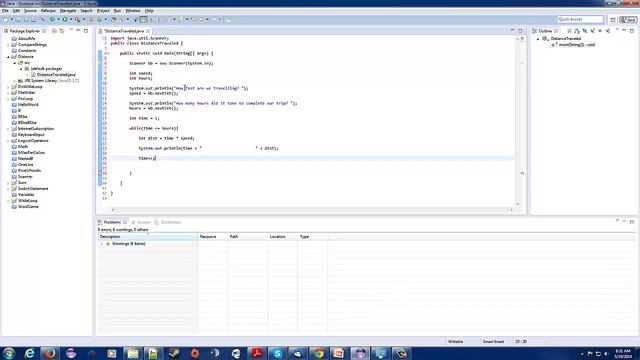Screen dimensions: 640x360
Task: Click the Open Perspective icon
Action: pyautogui.click(x=613, y=20)
